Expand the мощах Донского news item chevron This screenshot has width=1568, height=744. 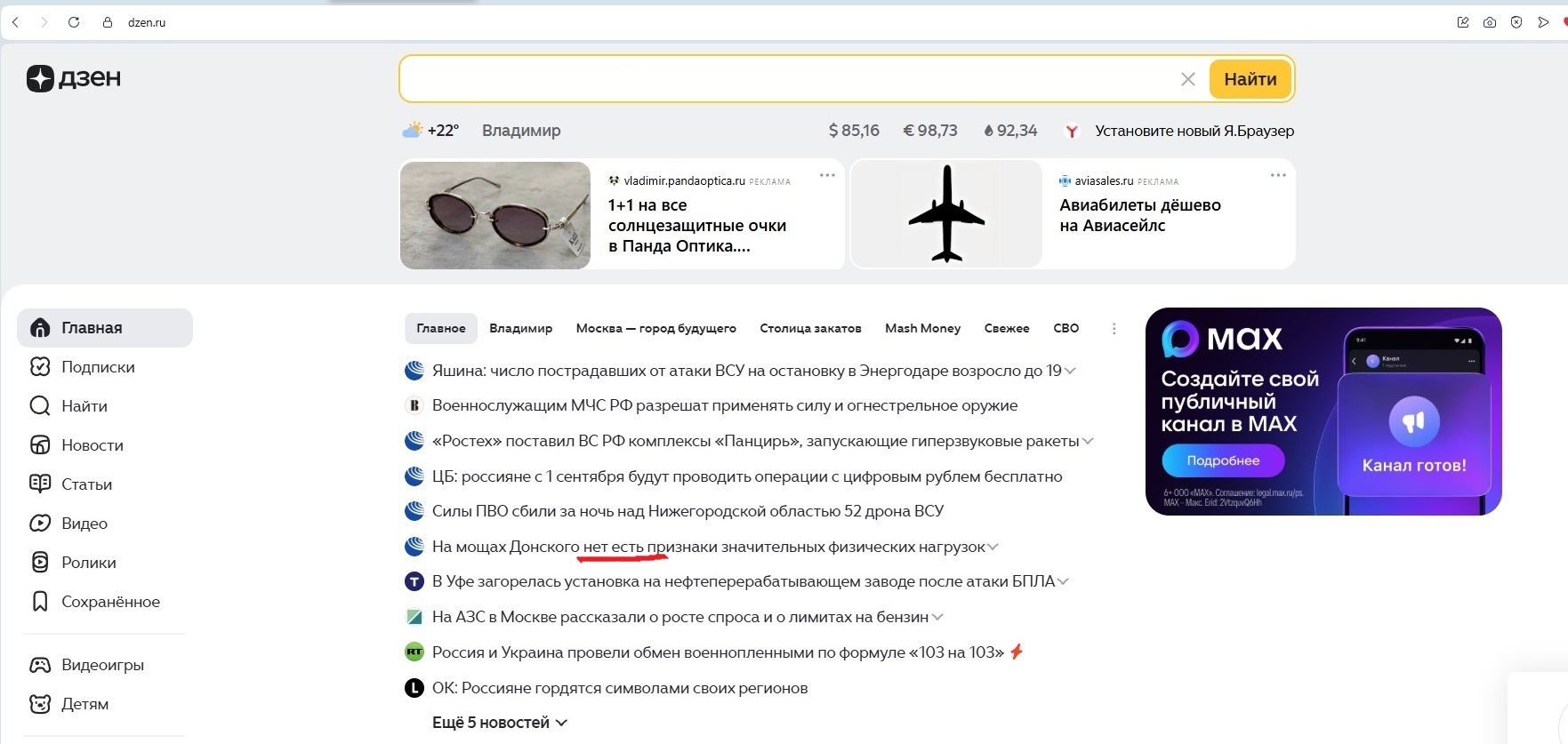click(x=993, y=547)
